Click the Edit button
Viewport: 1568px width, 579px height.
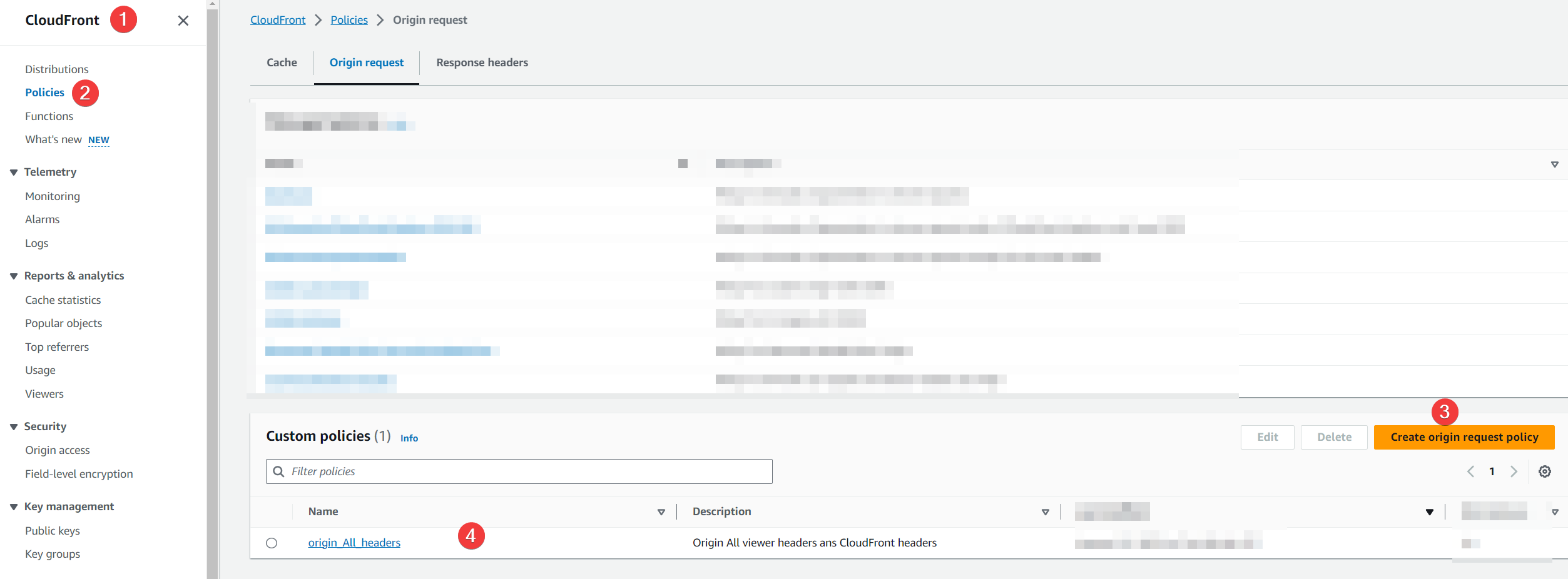pyautogui.click(x=1268, y=437)
